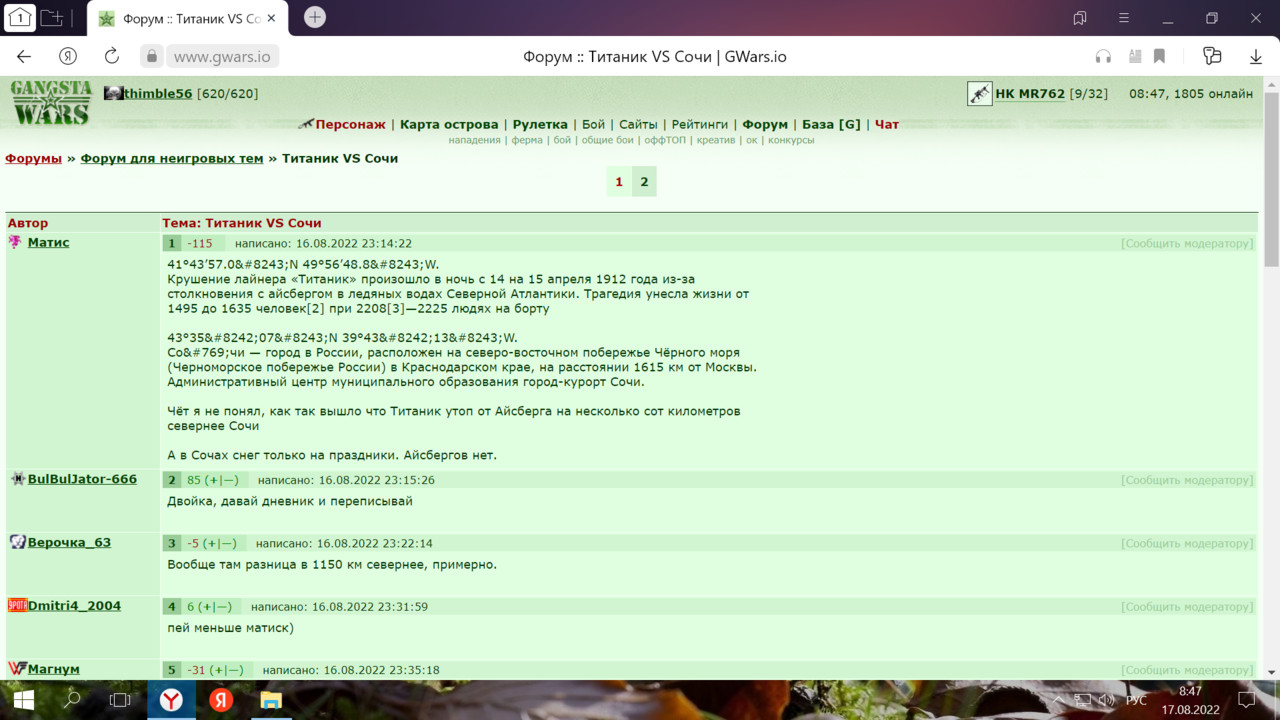Go to Карта острова
1280x720 pixels.
click(449, 125)
